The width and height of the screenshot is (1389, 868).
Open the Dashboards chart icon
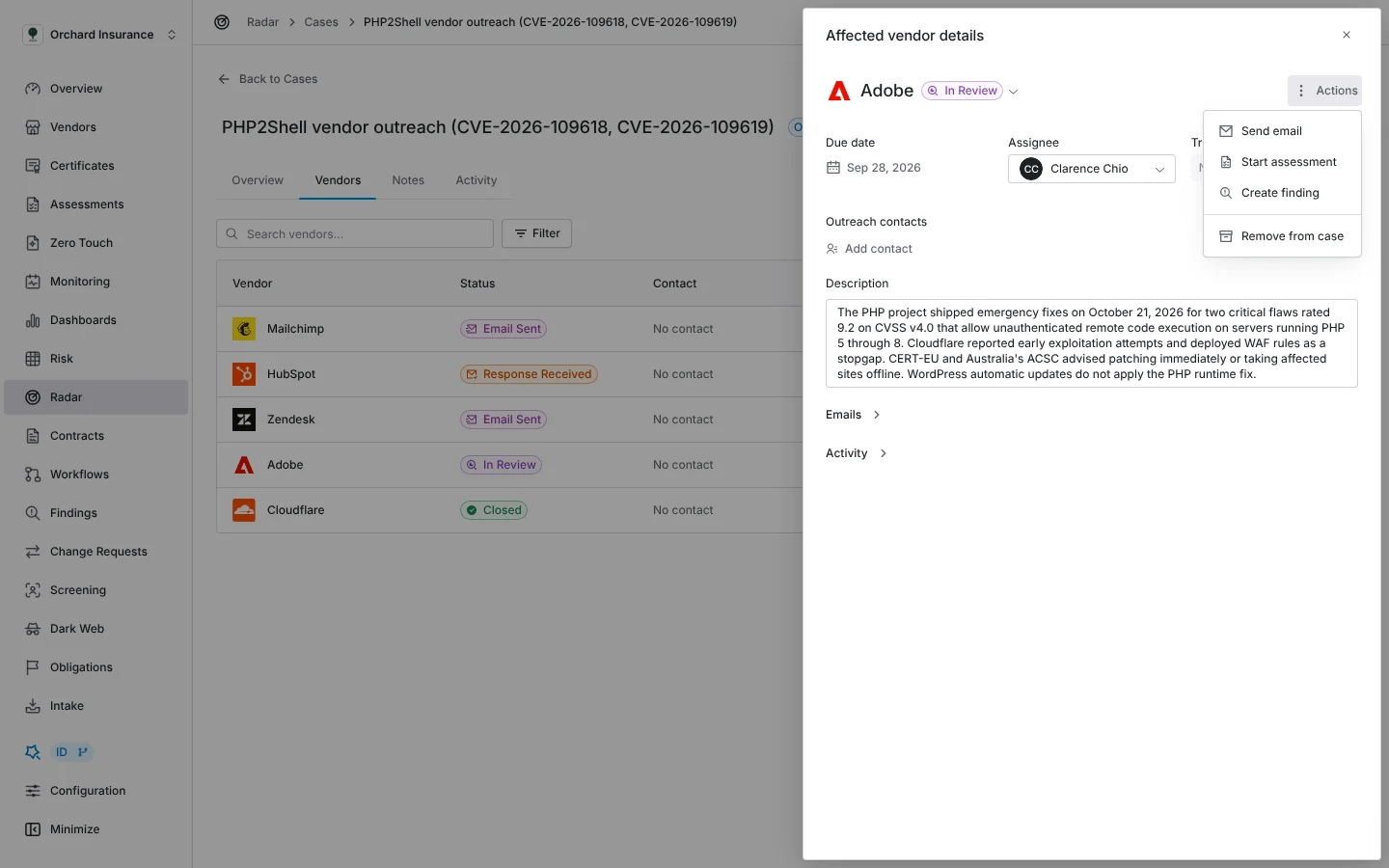(x=33, y=320)
